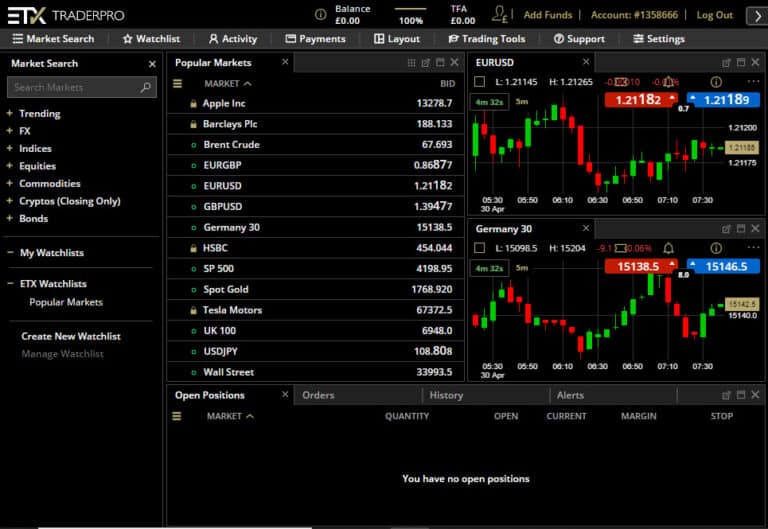768x529 pixels.
Task: Click the Add Funds link
Action: [x=548, y=15]
